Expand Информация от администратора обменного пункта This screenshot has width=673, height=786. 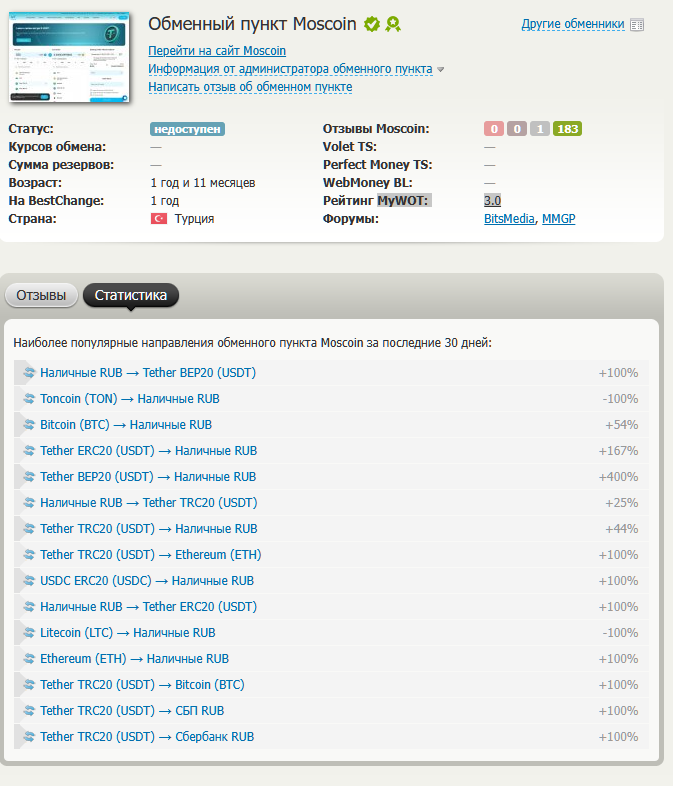pyautogui.click(x=290, y=69)
